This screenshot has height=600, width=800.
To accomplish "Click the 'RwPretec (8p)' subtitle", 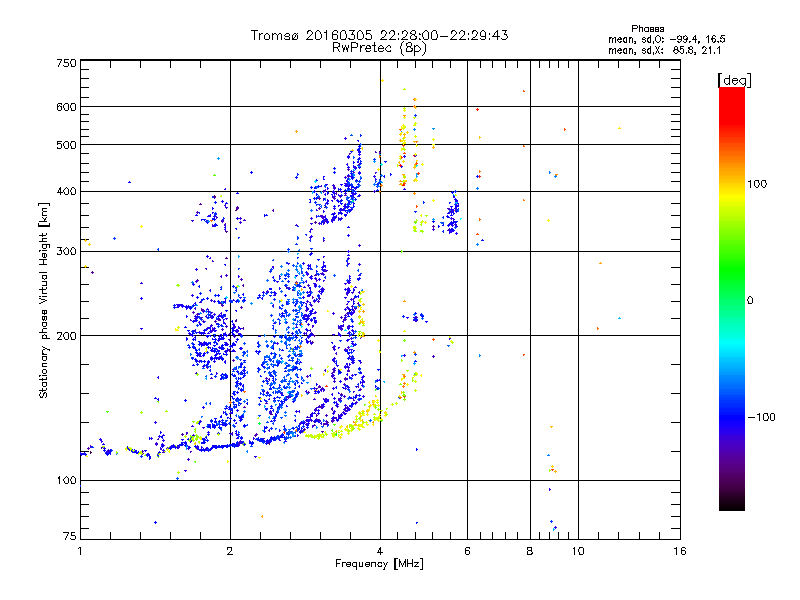I will point(379,48).
